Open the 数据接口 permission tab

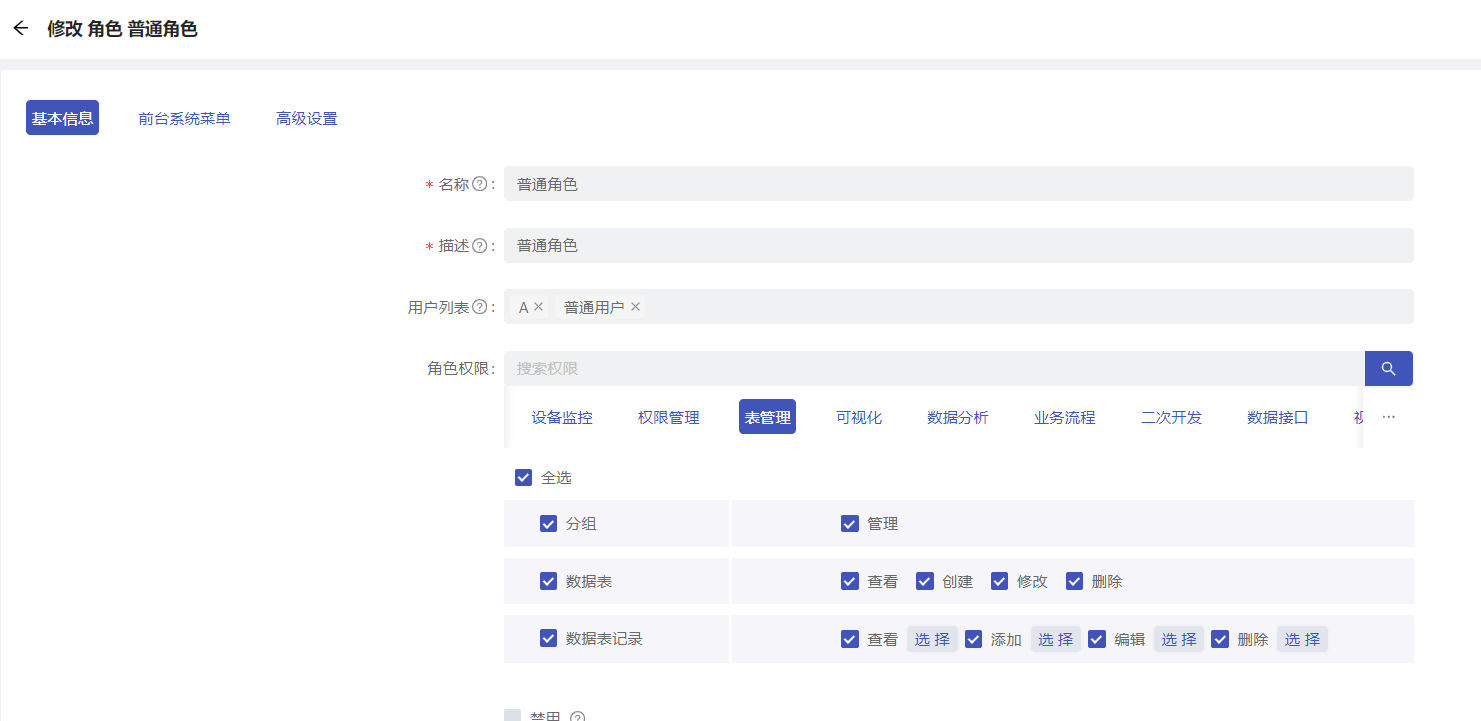tap(1278, 417)
